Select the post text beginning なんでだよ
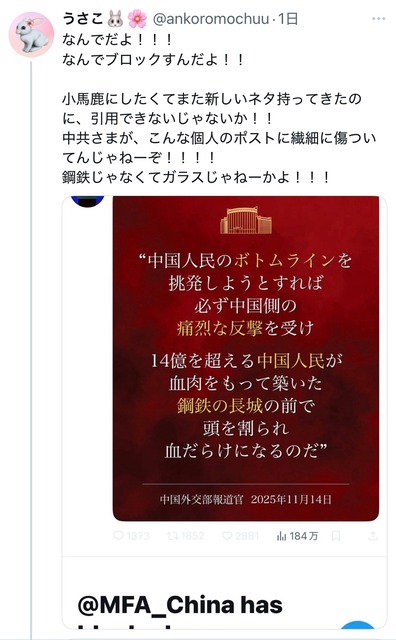 219,108
